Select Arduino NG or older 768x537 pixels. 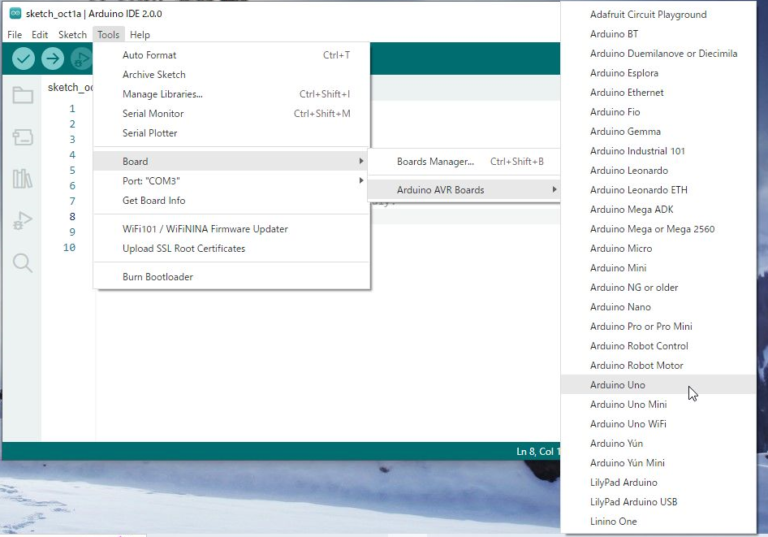pos(658,288)
